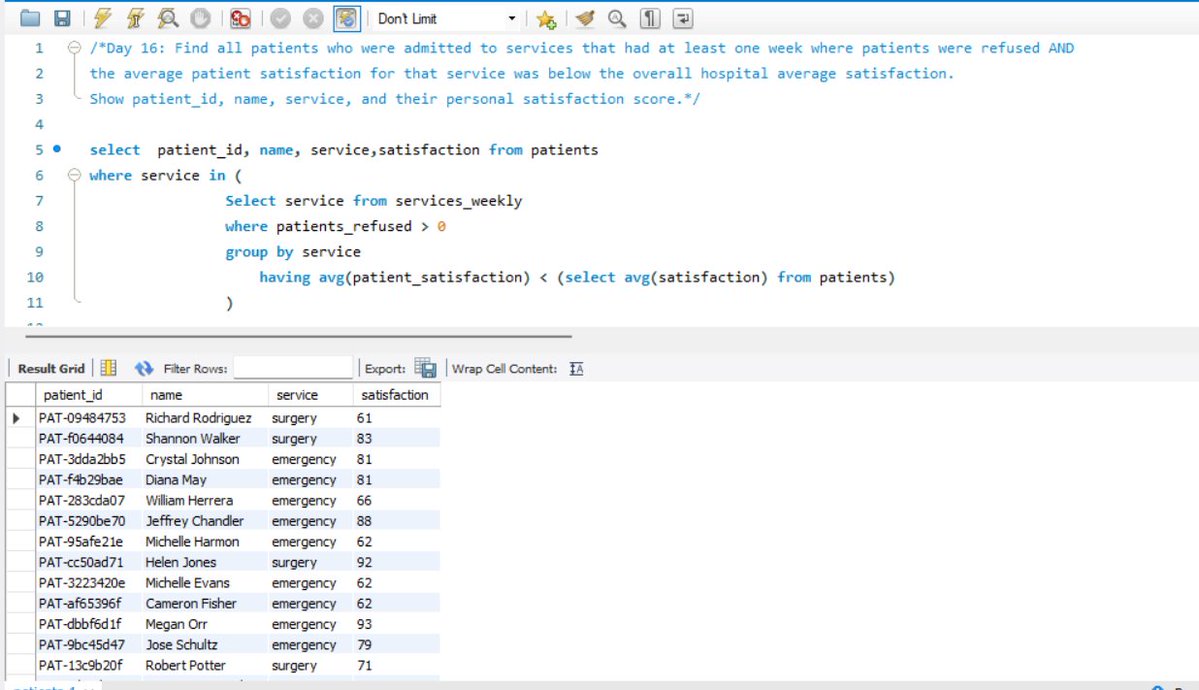The image size is (1199, 690).
Task: Toggle word wrapping icon
Action: [682, 18]
